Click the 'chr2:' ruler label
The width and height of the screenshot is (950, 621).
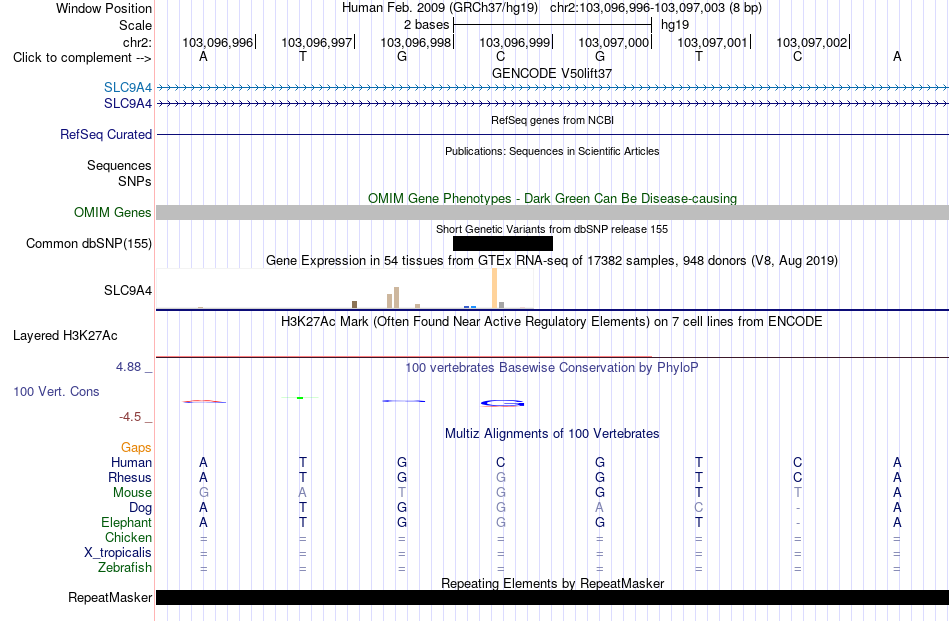click(x=137, y=42)
